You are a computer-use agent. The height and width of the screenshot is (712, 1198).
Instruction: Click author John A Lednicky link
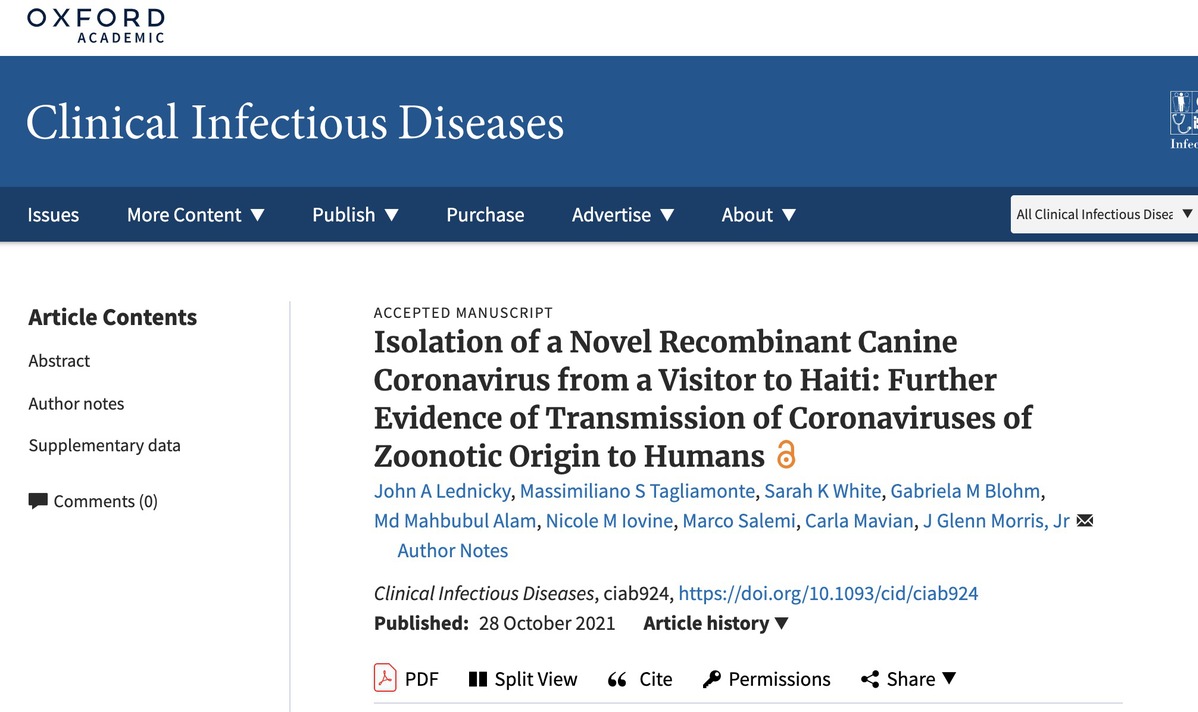pos(444,491)
